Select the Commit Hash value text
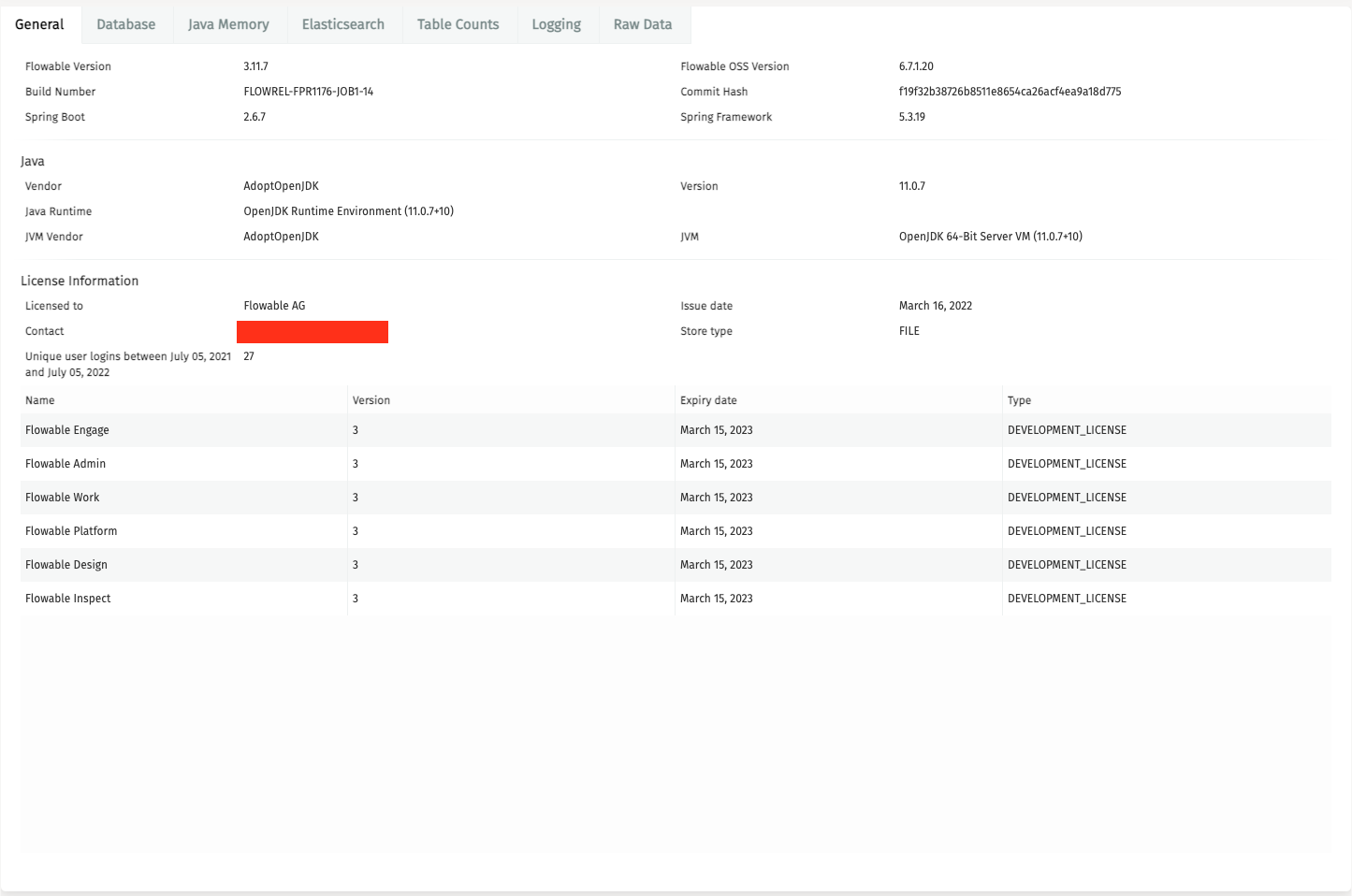 coord(1009,91)
